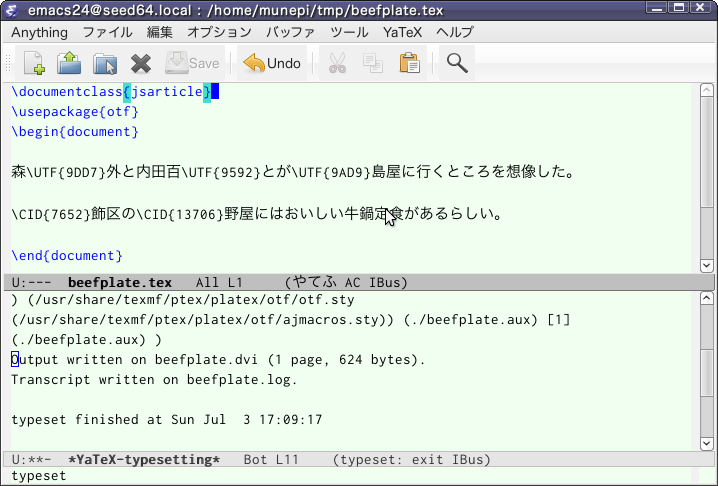Viewport: 718px width, 486px height.
Task: Open the directory browser (dired) folder icon
Action: (x=105, y=63)
